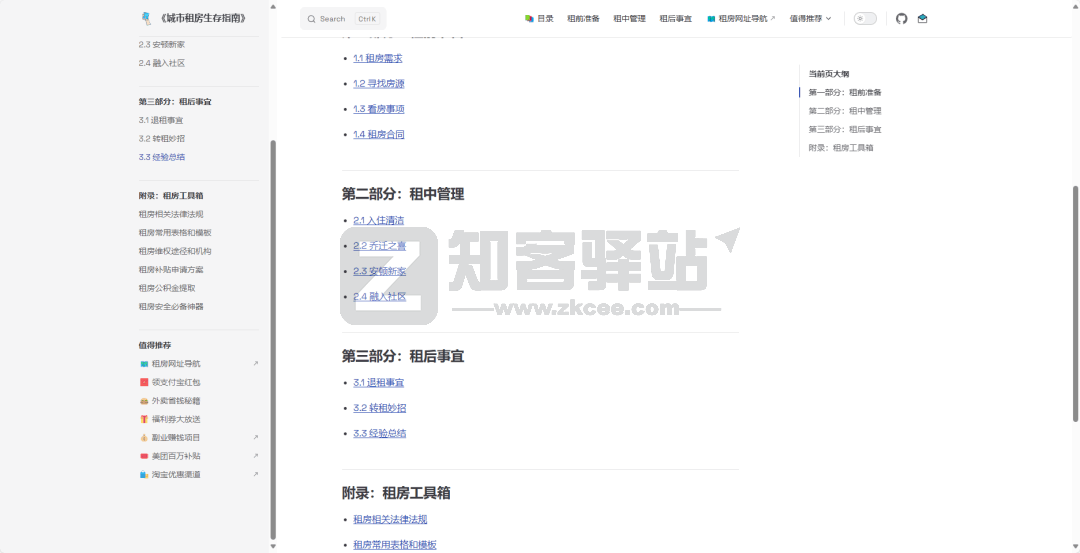Open the 2.1 入住清洁 content link

coord(379,220)
